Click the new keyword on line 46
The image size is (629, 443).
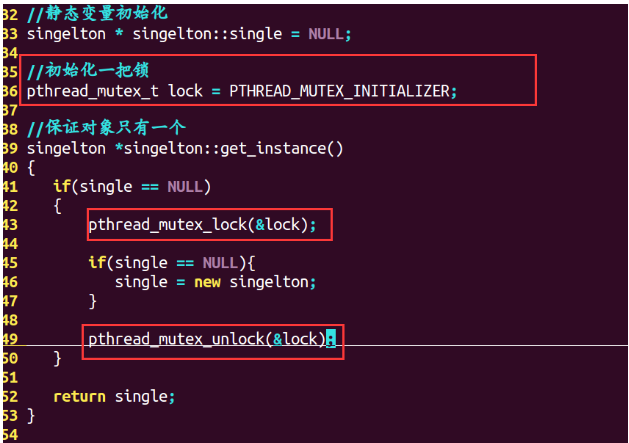coord(207,282)
